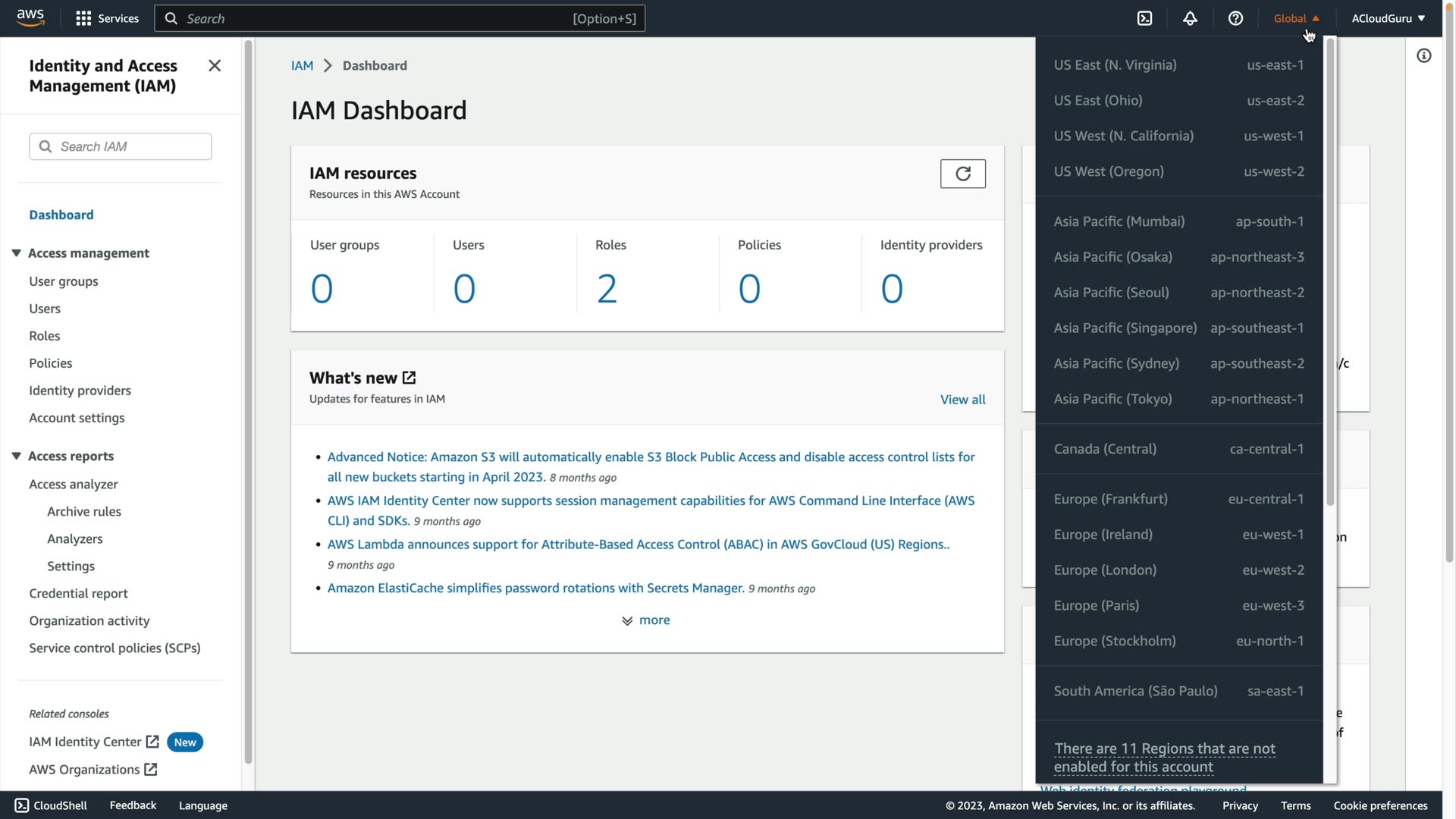Screen dimensions: 1456x819
Task: Close the IAM navigation sidebar
Action: (x=215, y=66)
